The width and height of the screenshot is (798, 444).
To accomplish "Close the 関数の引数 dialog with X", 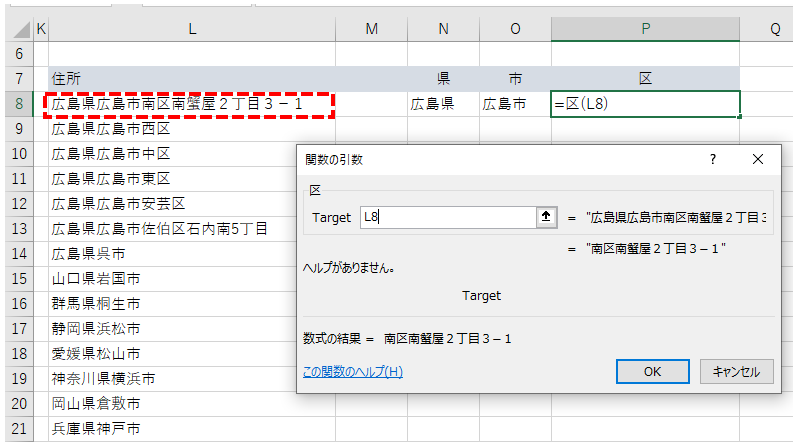I will pyautogui.click(x=757, y=159).
